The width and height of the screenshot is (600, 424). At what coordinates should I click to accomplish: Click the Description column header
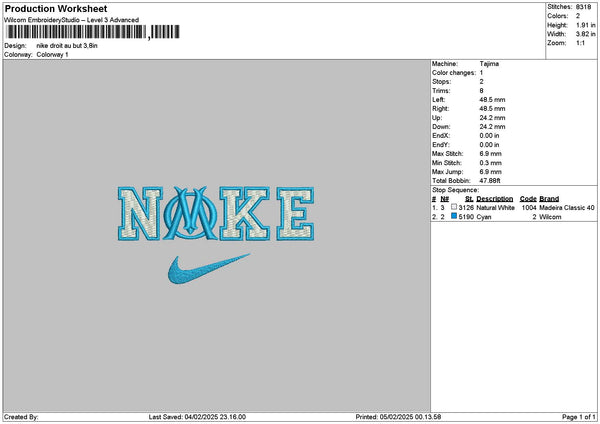(495, 199)
